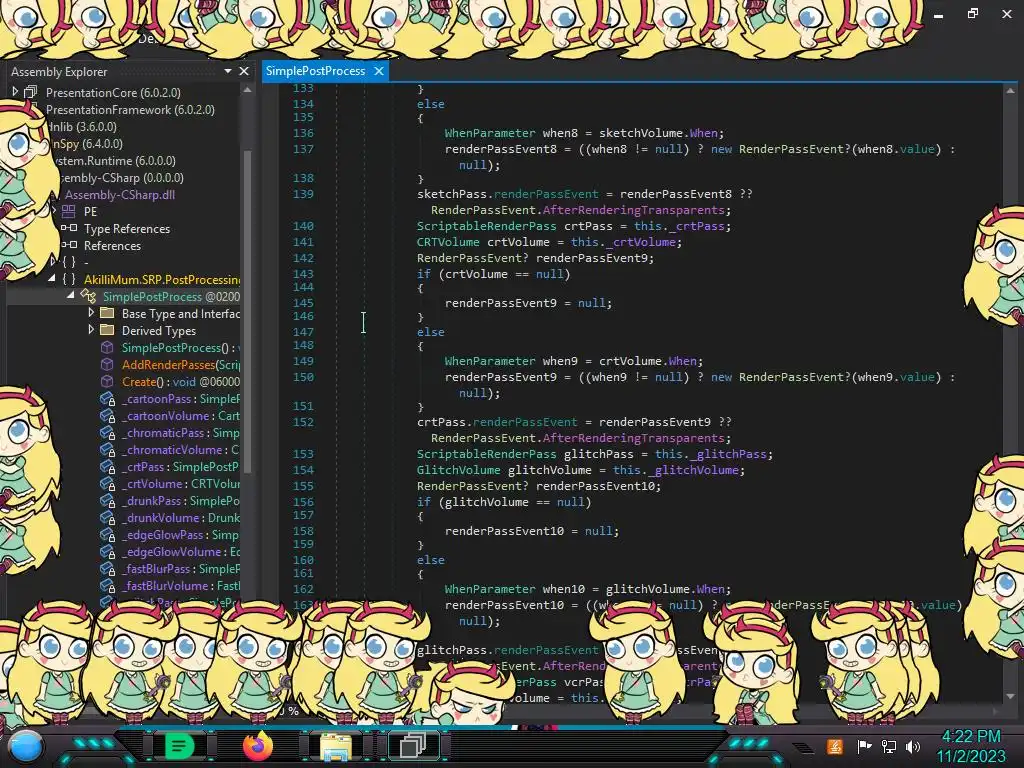Click the Type References node icon
This screenshot has width=1024, height=768.
(x=69, y=228)
